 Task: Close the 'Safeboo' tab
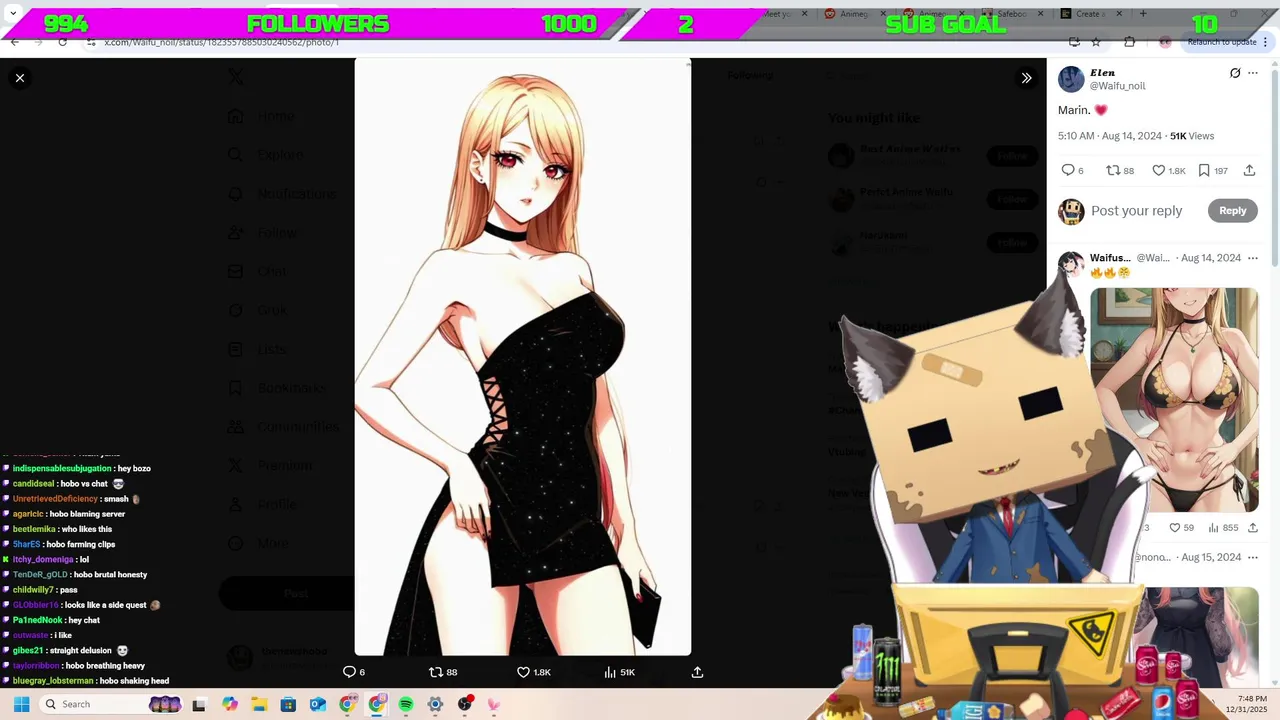(x=1041, y=14)
